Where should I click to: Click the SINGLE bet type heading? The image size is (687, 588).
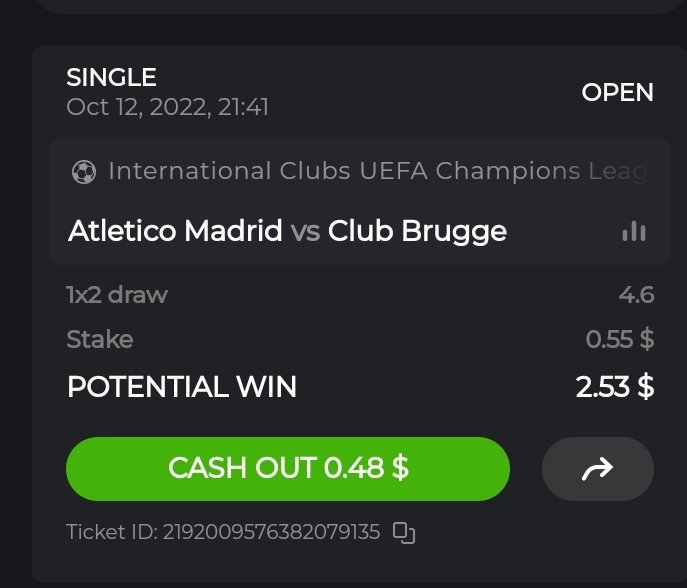(x=111, y=77)
